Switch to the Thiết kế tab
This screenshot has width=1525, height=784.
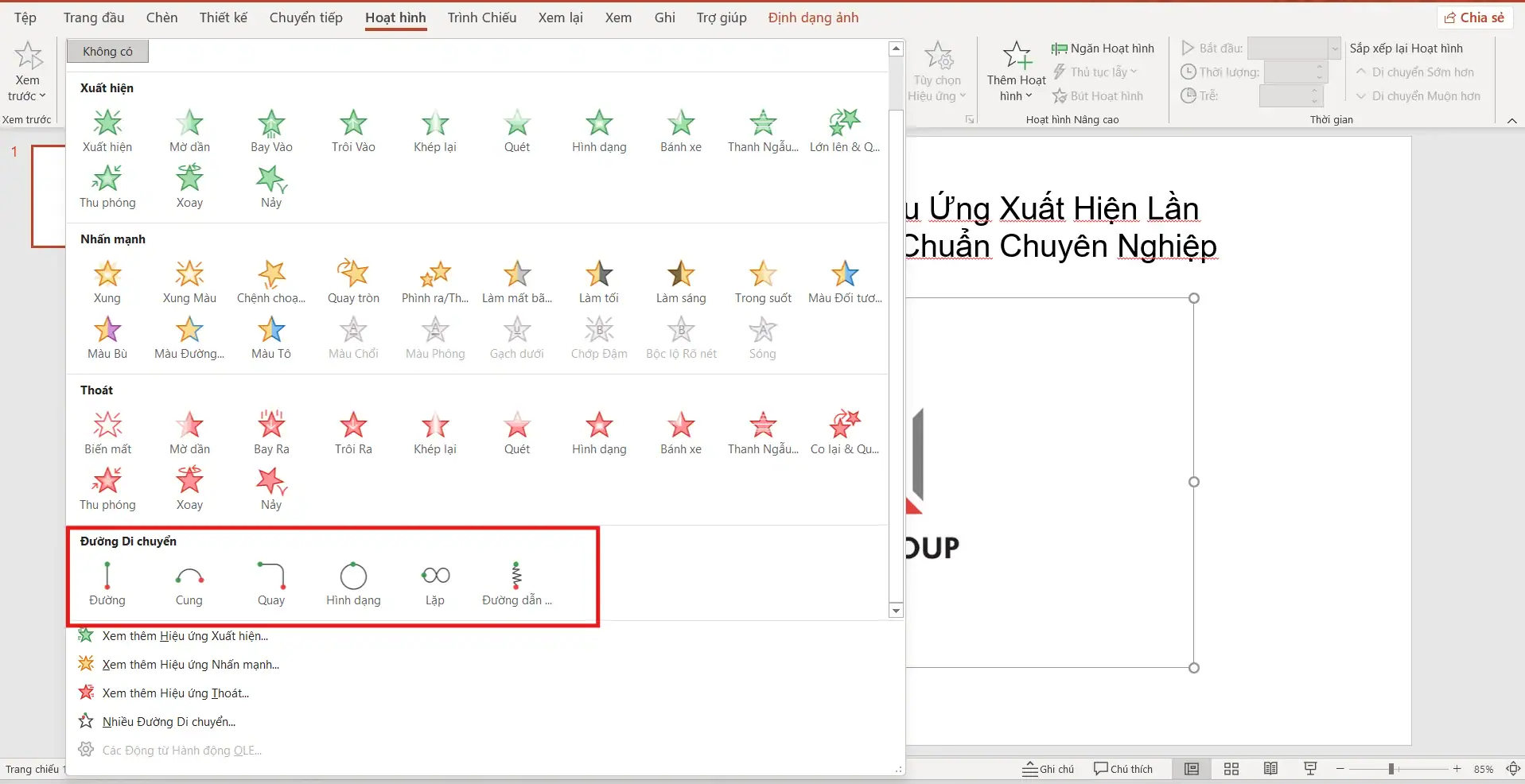[223, 17]
